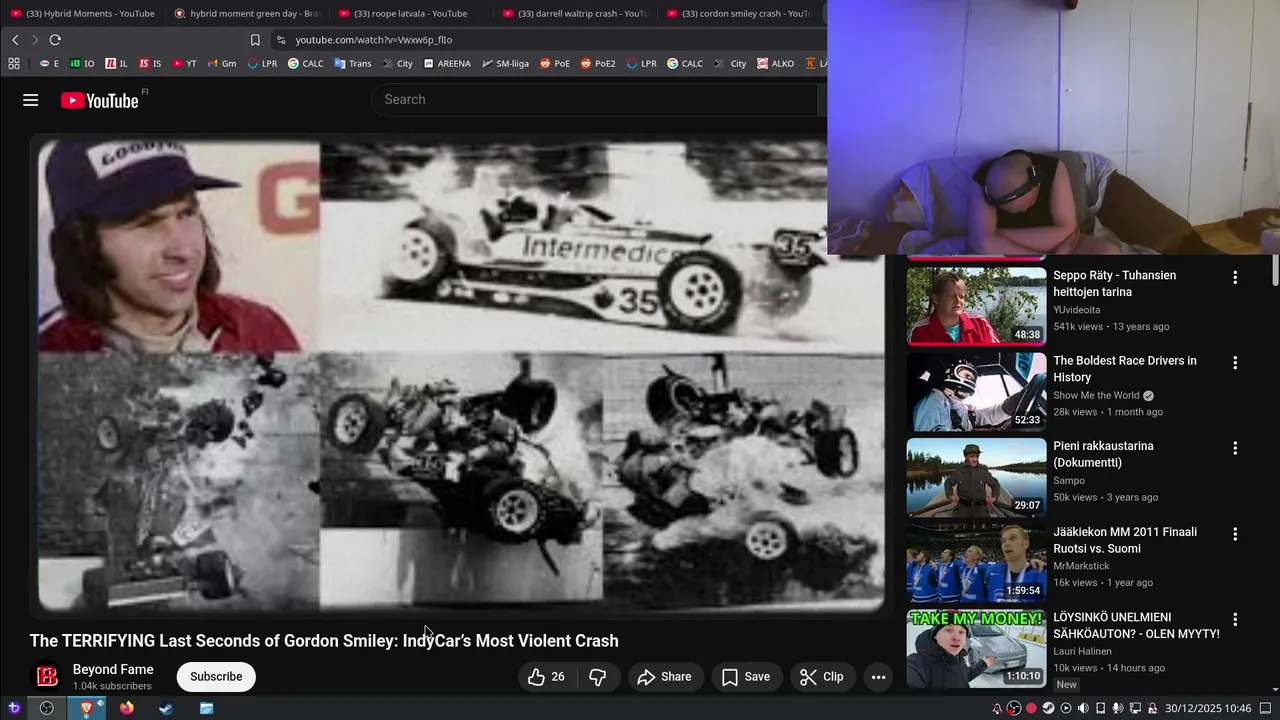This screenshot has height=720, width=1280.
Task: Open options for LÖYSINKÖ UNELMIENI SÄHKÖAUTON video
Action: point(1235,619)
